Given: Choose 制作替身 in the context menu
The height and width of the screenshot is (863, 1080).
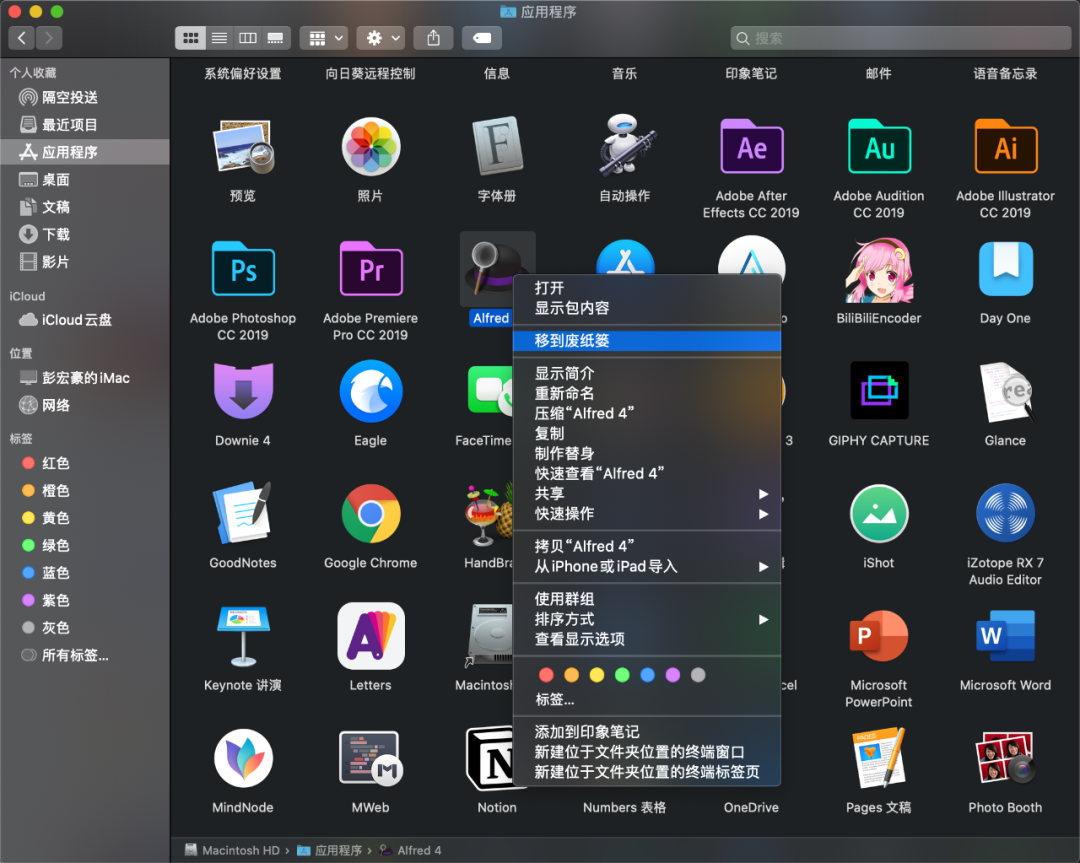Looking at the screenshot, I should pyautogui.click(x=647, y=453).
